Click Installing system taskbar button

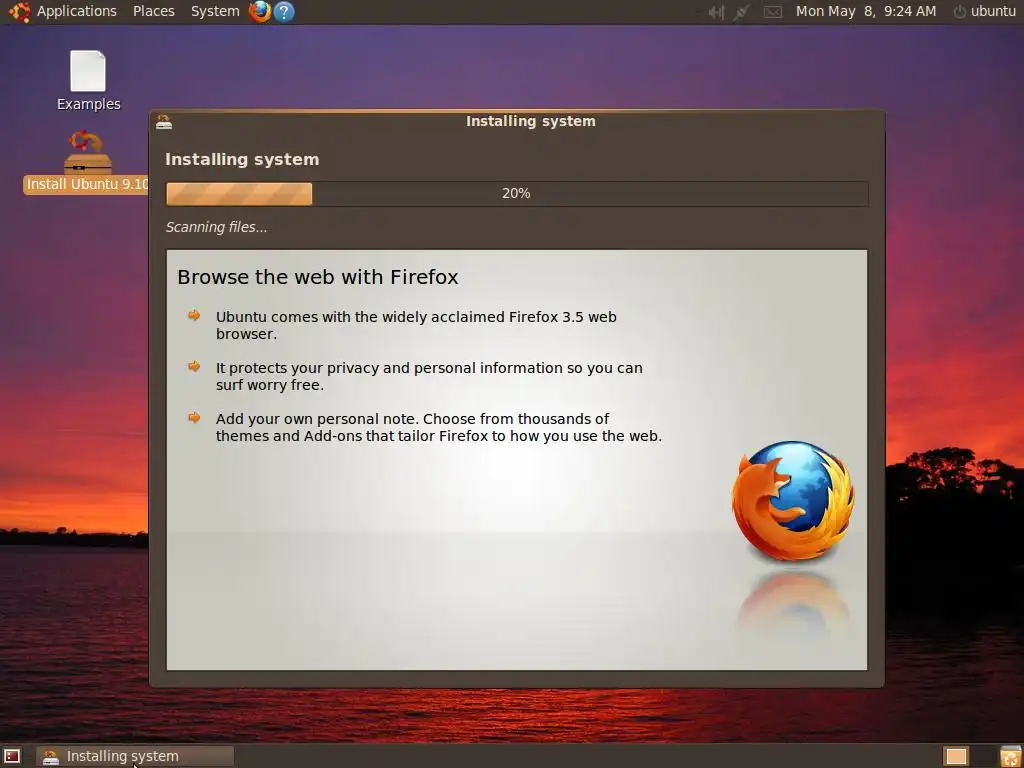coord(135,756)
